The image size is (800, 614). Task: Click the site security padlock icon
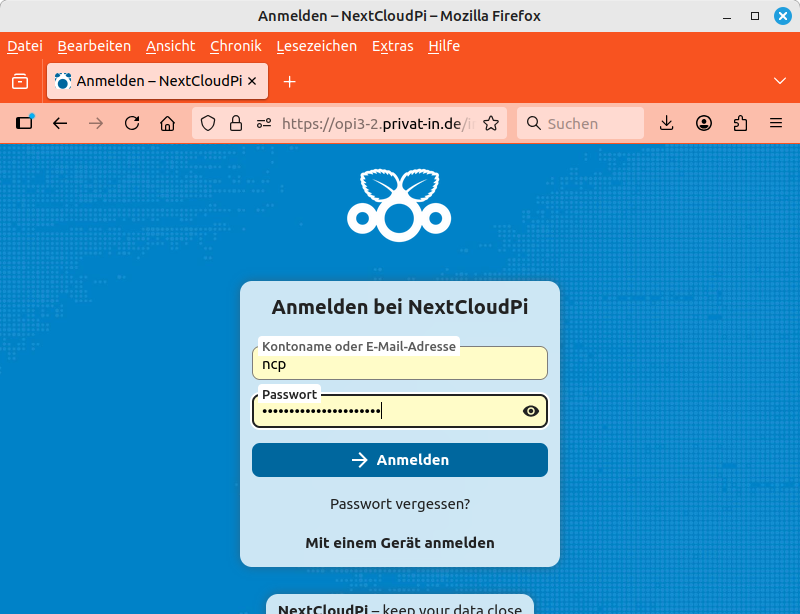pos(236,123)
